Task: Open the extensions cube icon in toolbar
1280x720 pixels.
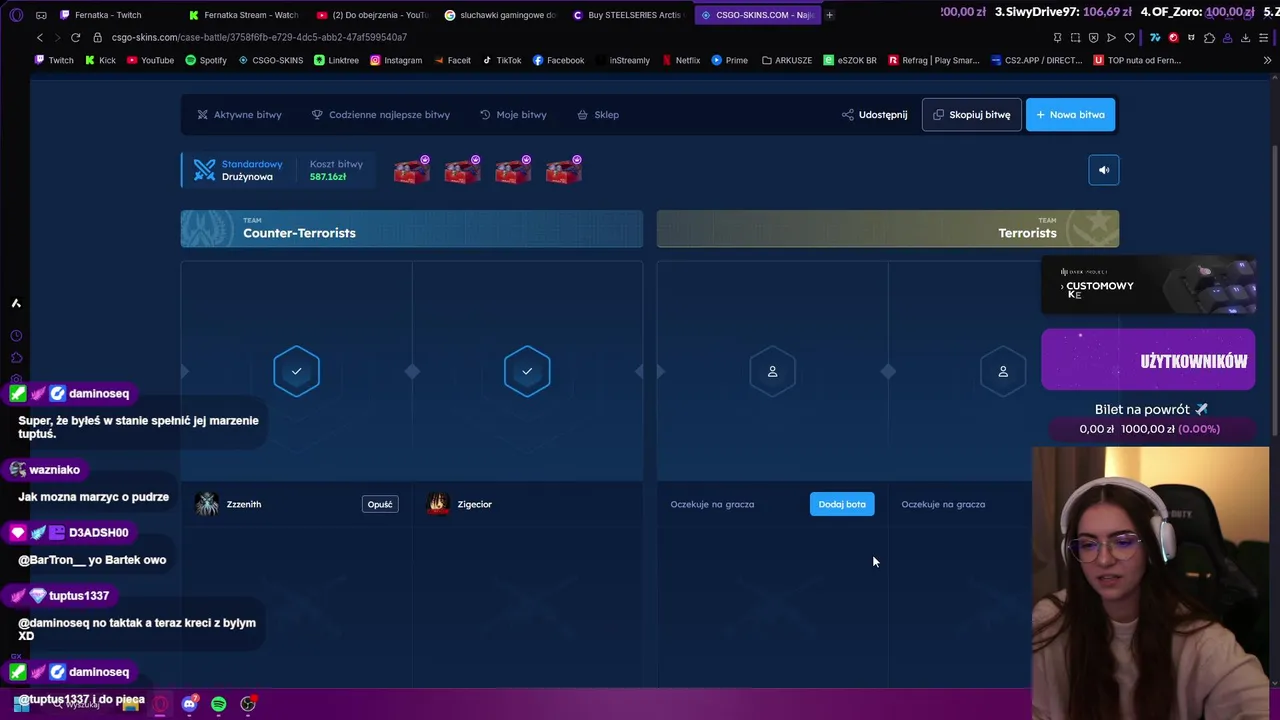Action: pos(1209,38)
